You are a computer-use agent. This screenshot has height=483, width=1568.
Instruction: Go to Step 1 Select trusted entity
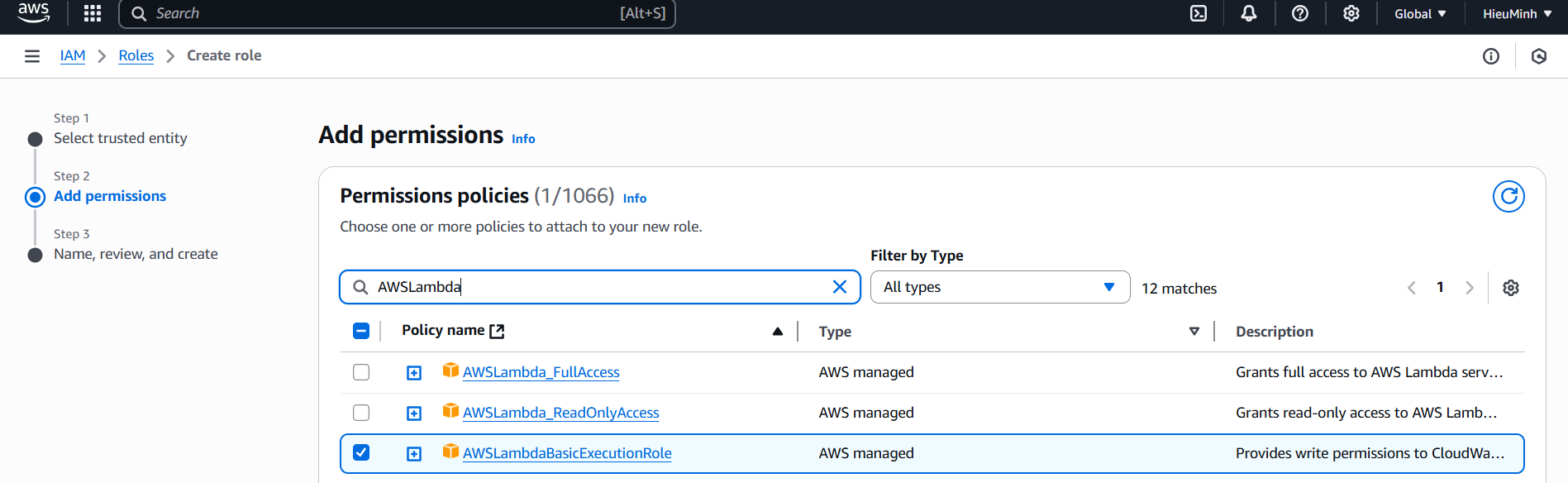pos(121,138)
